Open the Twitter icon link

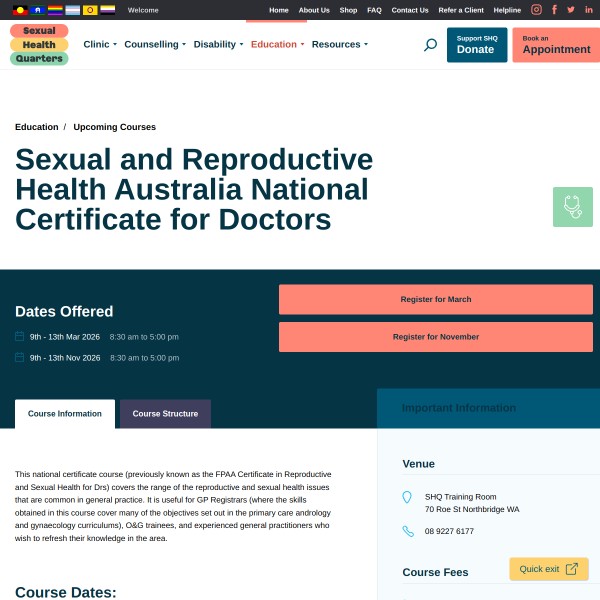click(x=571, y=10)
